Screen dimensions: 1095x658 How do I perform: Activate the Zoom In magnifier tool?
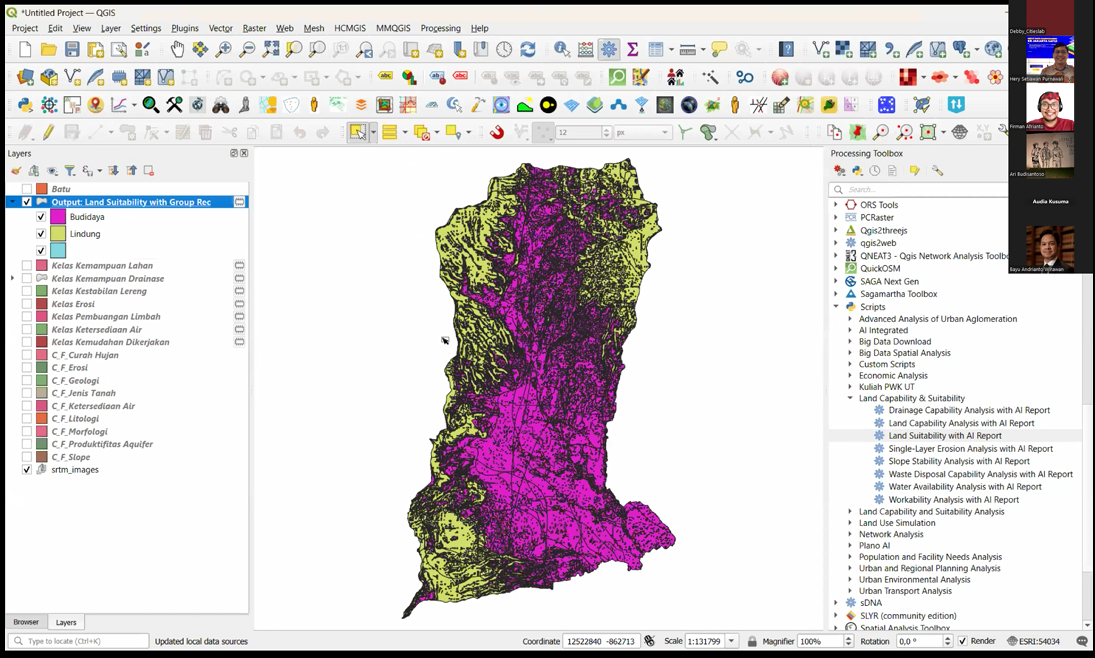(x=223, y=49)
